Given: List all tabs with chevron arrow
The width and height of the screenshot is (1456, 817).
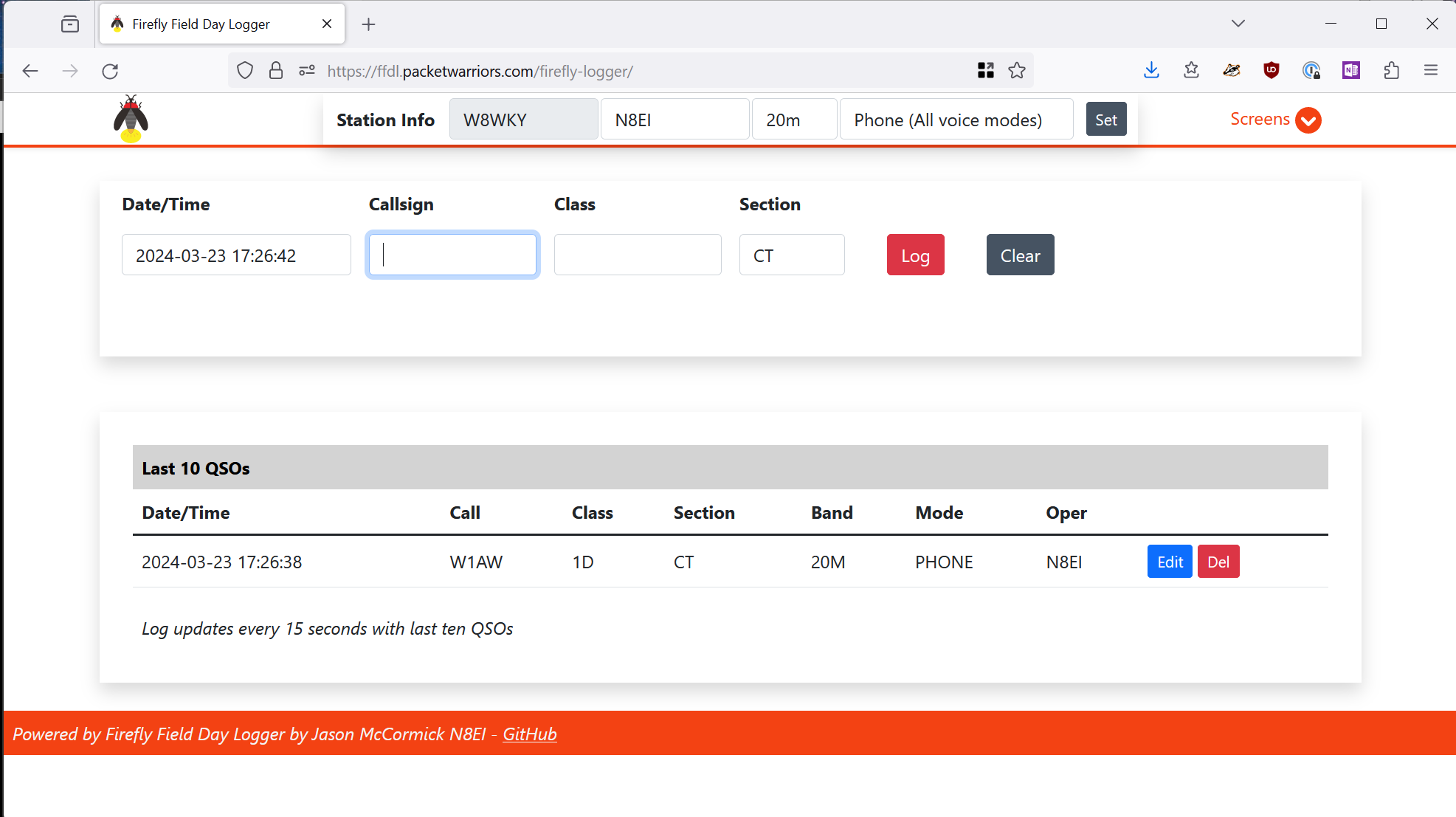Looking at the screenshot, I should click(1238, 24).
